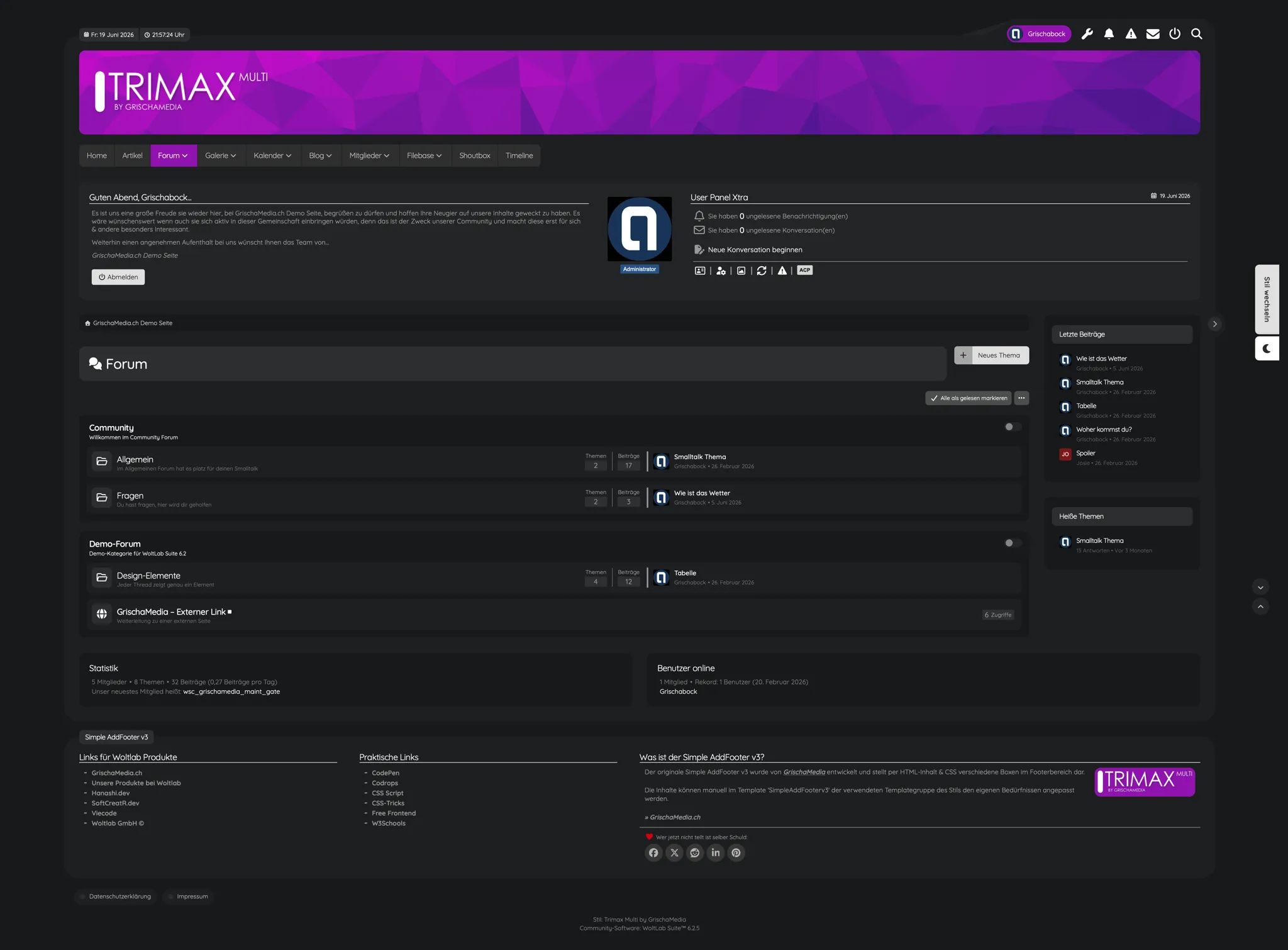Open the Allgemein forum link

(x=135, y=459)
